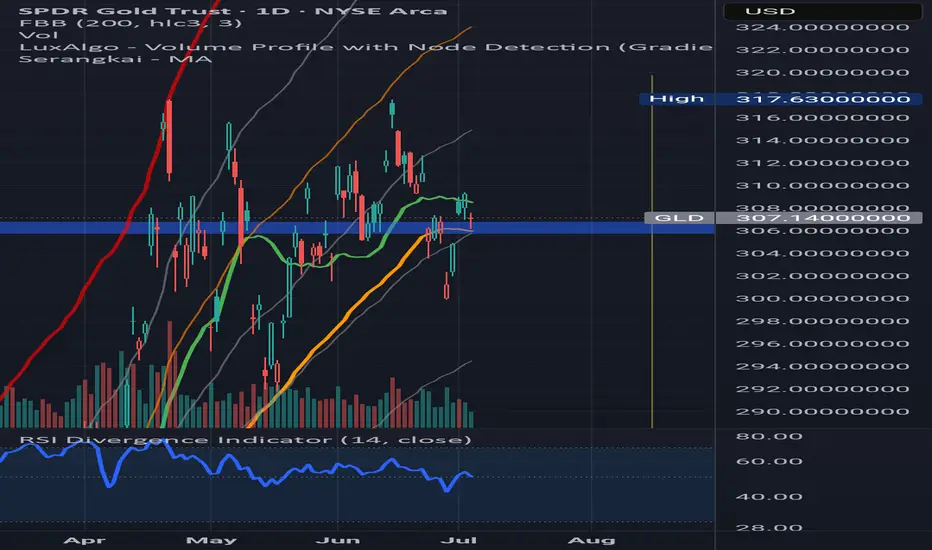Click the 310.00000000 price axis value
This screenshot has height=550, width=932.
coord(823,186)
